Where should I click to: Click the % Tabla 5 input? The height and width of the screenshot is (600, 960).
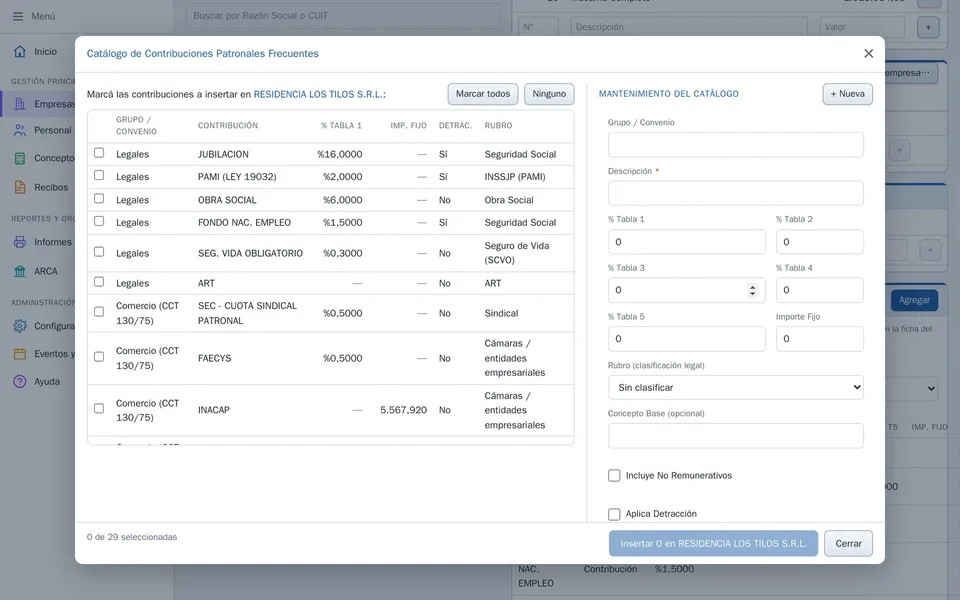click(x=686, y=339)
